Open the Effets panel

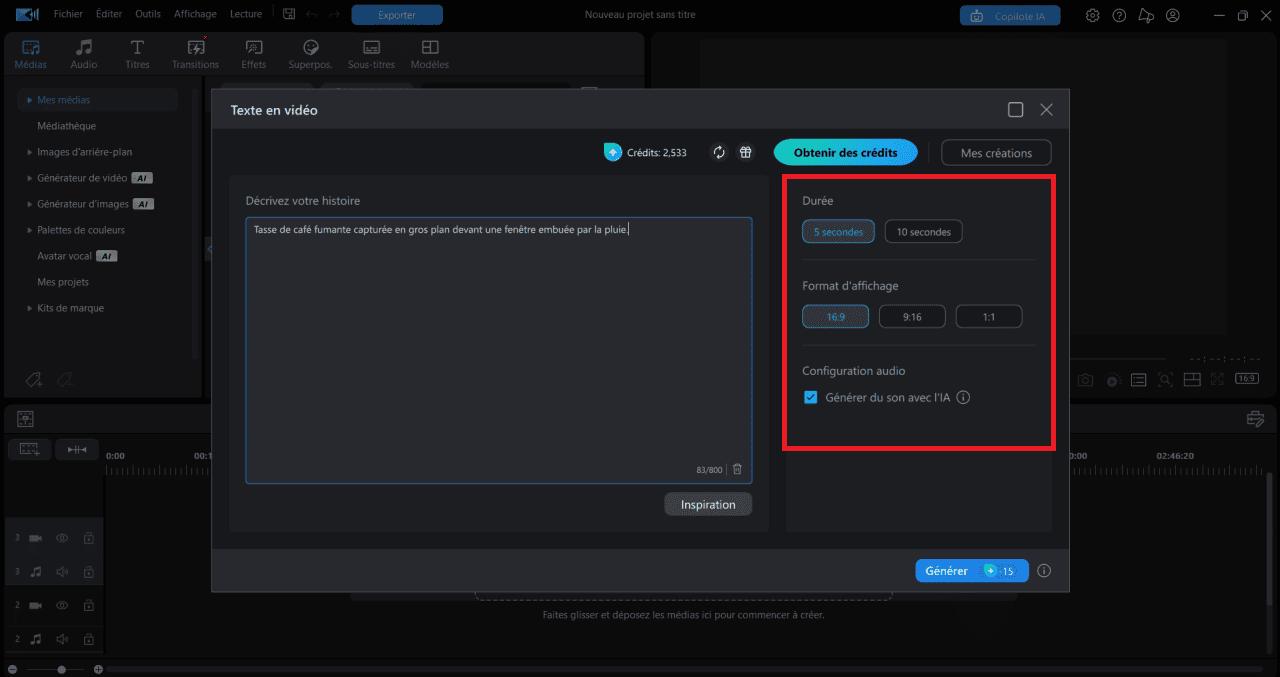[253, 52]
